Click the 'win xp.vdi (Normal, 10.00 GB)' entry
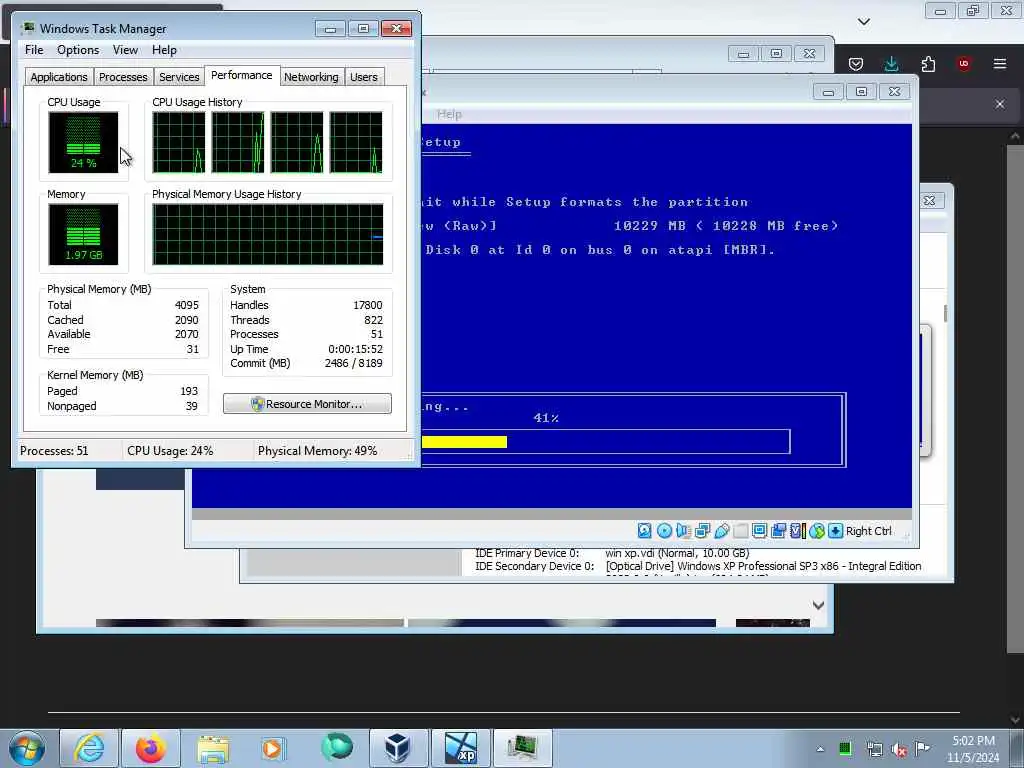The width and height of the screenshot is (1024, 768). tap(677, 553)
